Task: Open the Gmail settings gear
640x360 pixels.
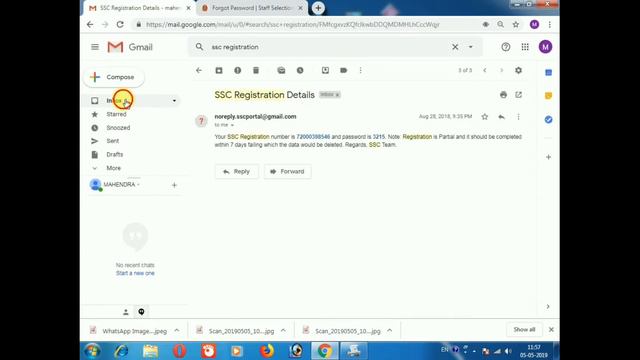Action: pyautogui.click(x=518, y=70)
